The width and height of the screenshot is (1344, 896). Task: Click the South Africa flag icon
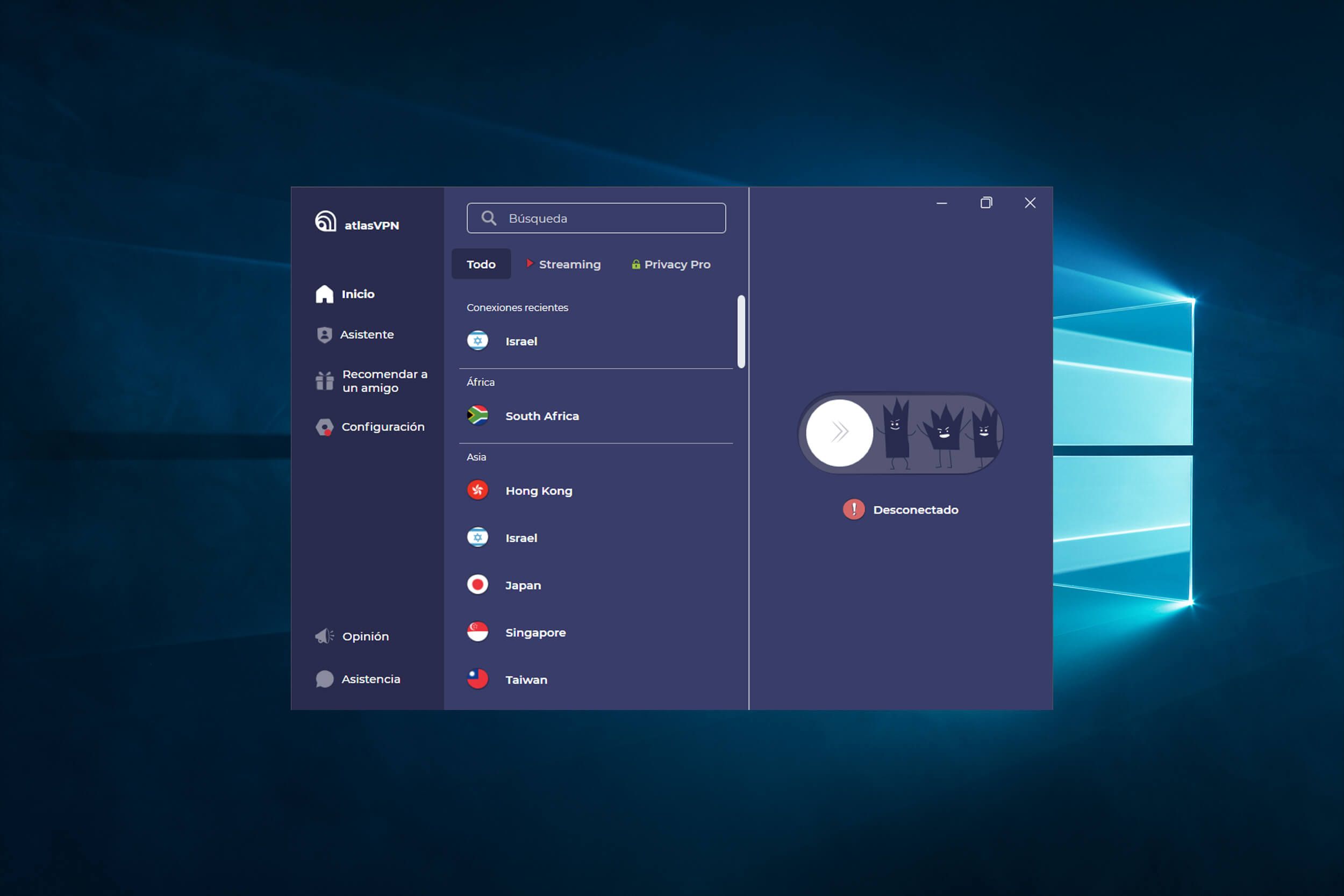click(x=478, y=415)
